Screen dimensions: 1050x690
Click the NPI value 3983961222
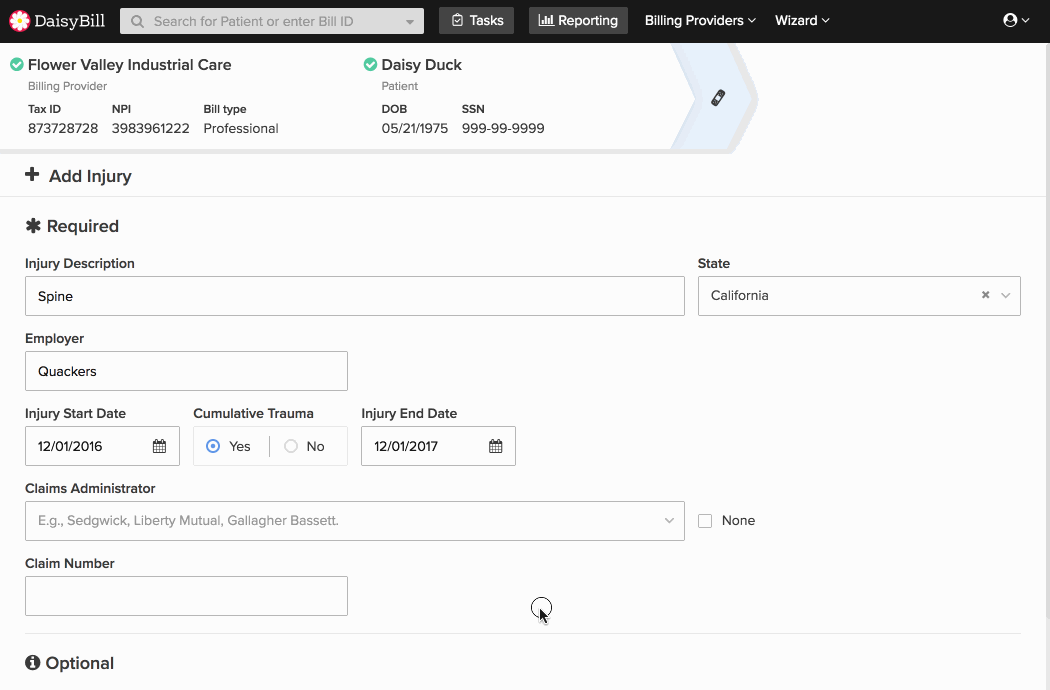(151, 129)
